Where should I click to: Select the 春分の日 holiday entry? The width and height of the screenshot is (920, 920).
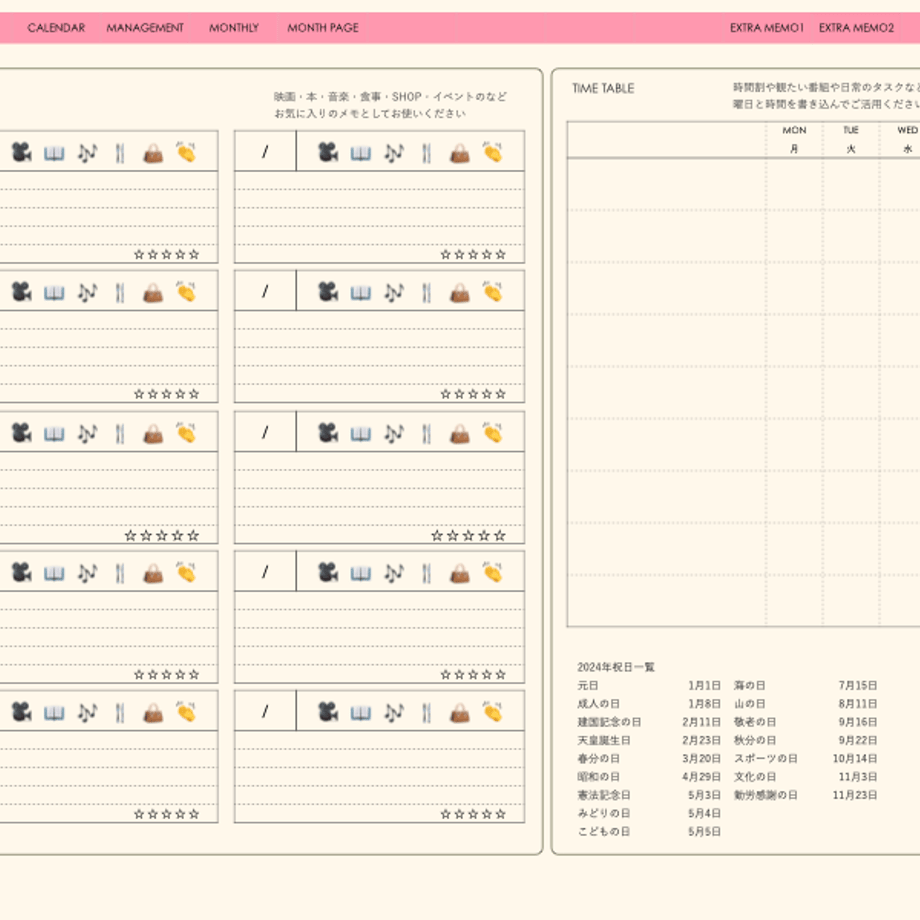point(598,758)
